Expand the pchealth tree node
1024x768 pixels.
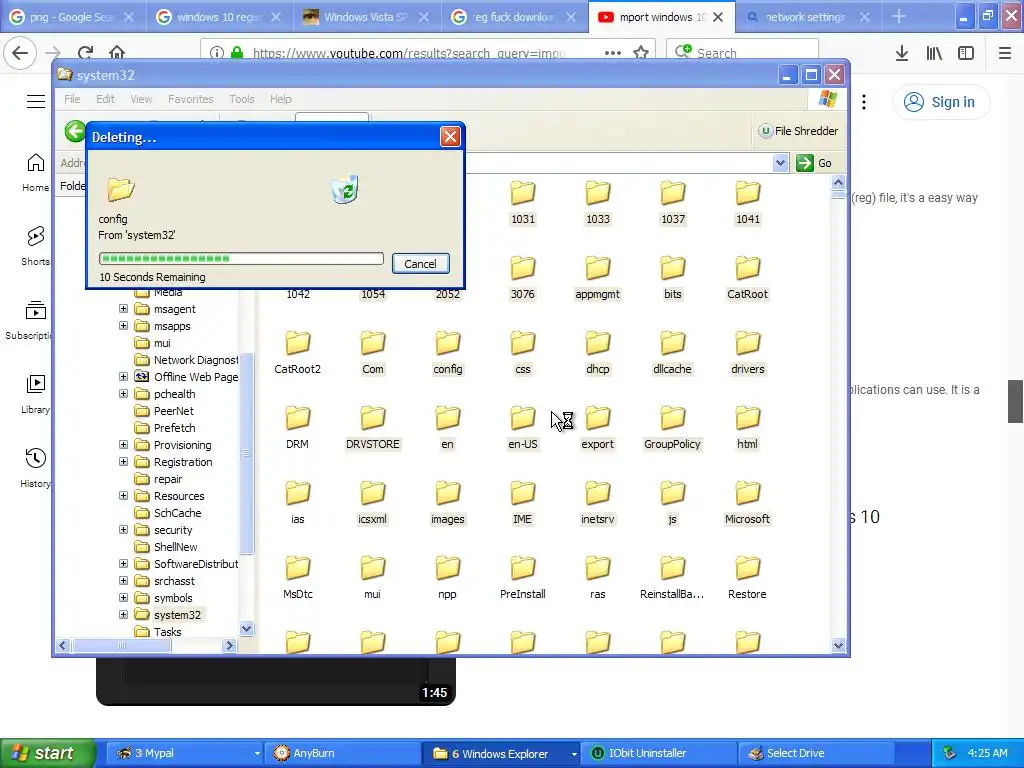(x=123, y=393)
